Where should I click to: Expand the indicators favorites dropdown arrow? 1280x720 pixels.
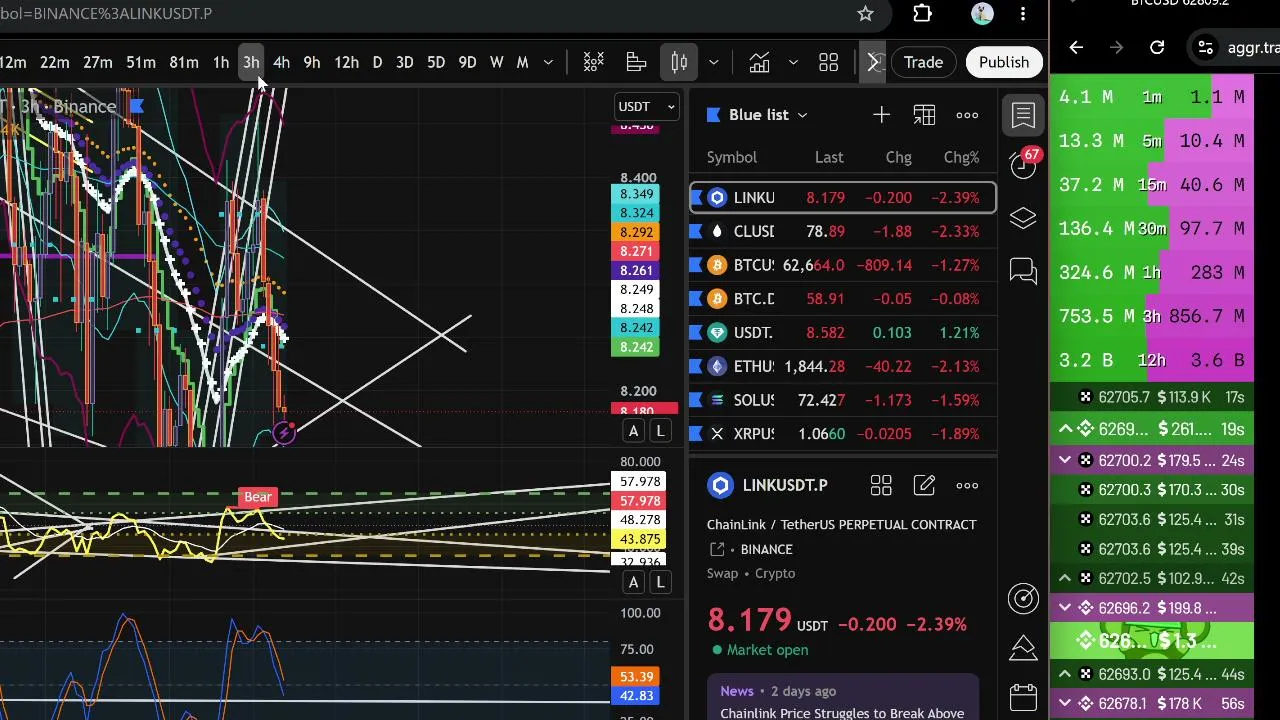[x=793, y=63]
